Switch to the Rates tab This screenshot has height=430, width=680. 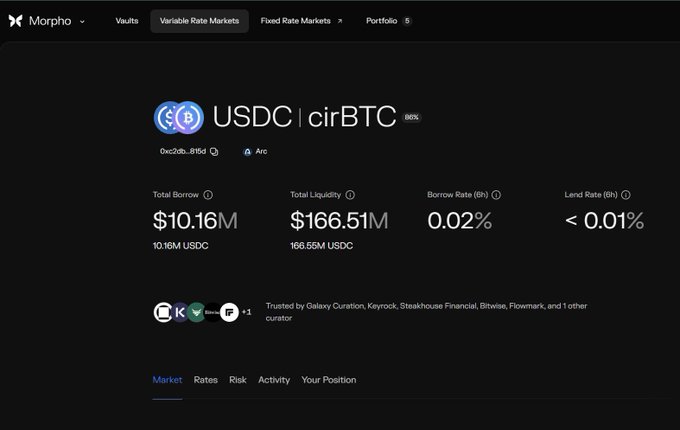pyautogui.click(x=206, y=380)
